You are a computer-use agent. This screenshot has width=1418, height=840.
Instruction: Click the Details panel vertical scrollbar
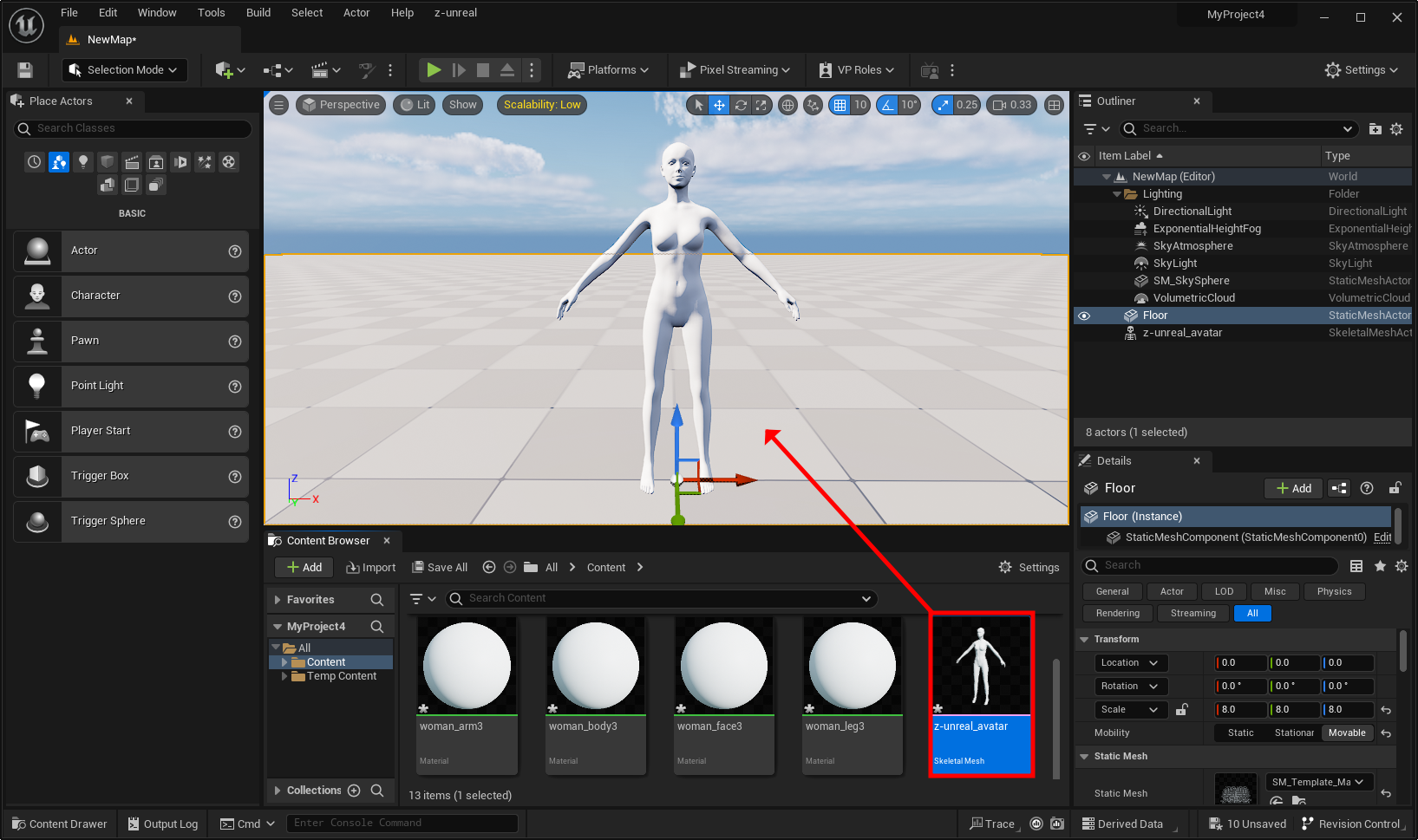point(1403,652)
